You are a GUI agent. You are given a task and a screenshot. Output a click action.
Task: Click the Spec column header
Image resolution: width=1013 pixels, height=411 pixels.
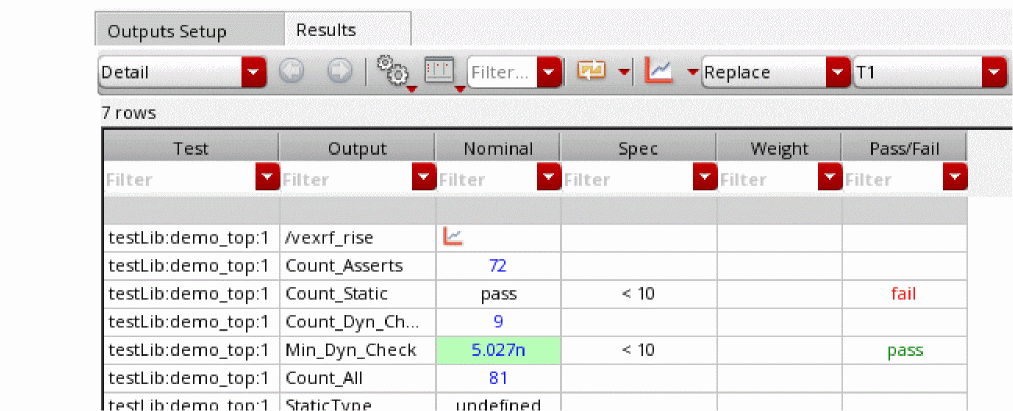(x=639, y=149)
